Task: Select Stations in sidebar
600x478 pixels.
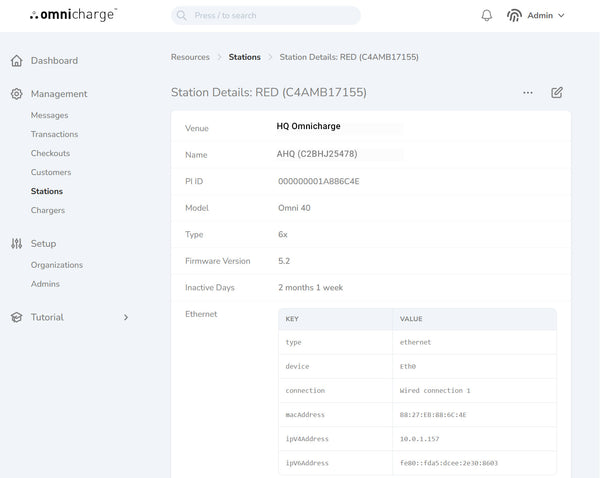Action: (47, 191)
